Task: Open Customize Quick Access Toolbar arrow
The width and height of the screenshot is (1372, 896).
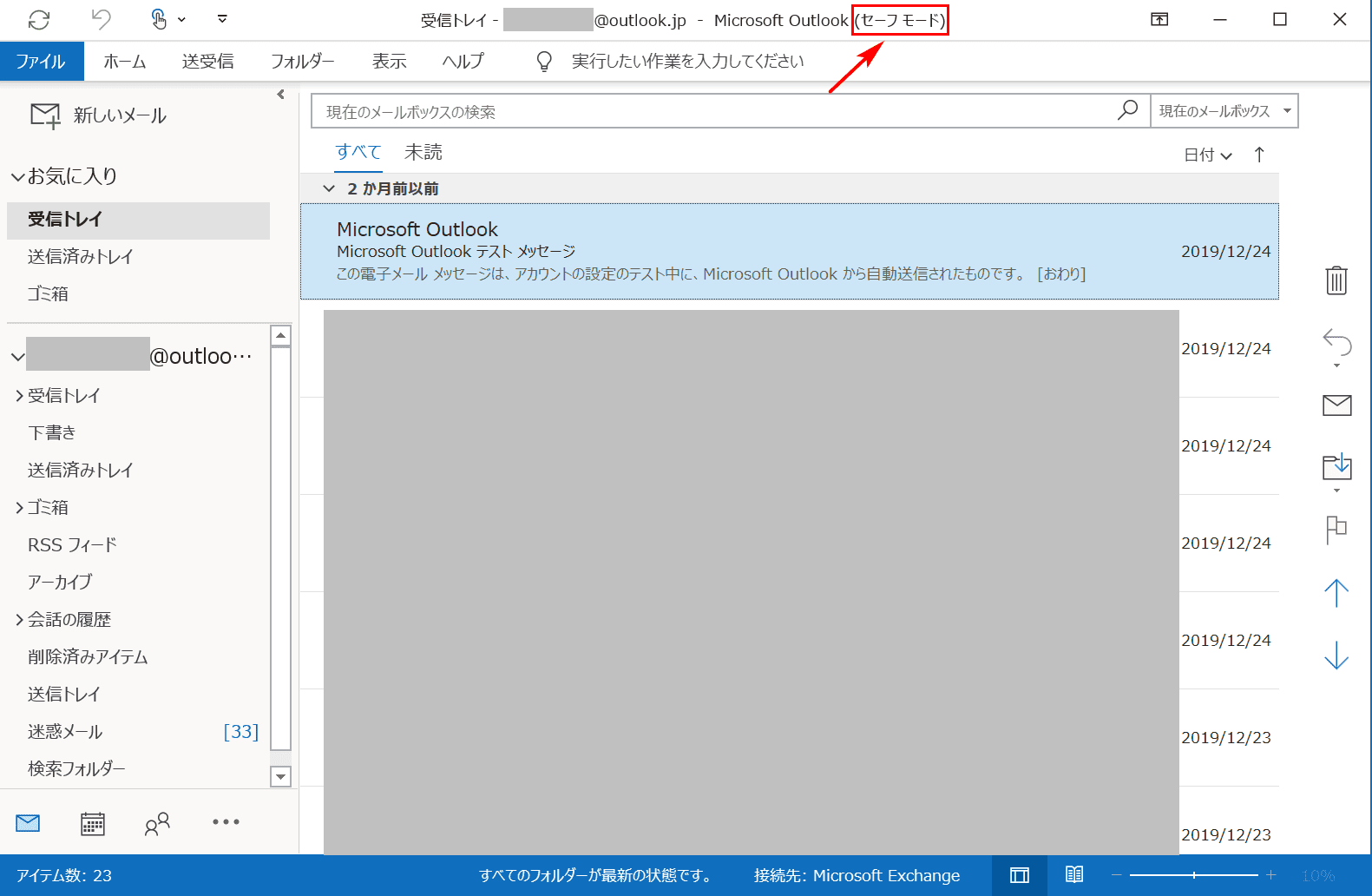Action: coord(222,19)
